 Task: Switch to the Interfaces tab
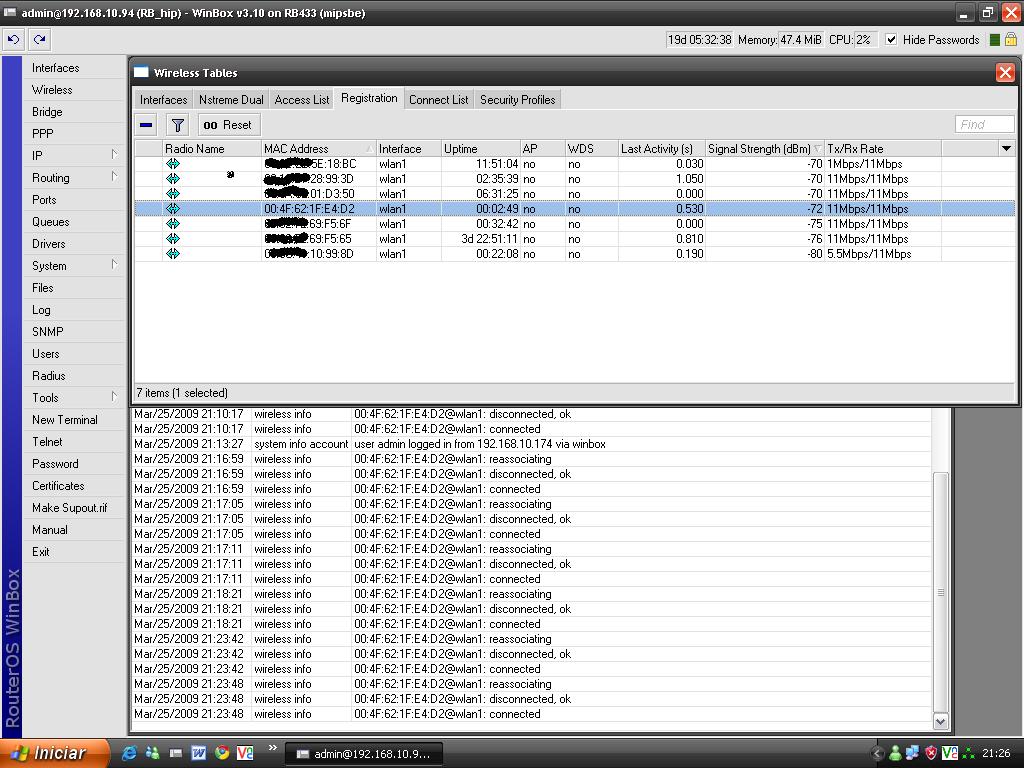click(163, 100)
